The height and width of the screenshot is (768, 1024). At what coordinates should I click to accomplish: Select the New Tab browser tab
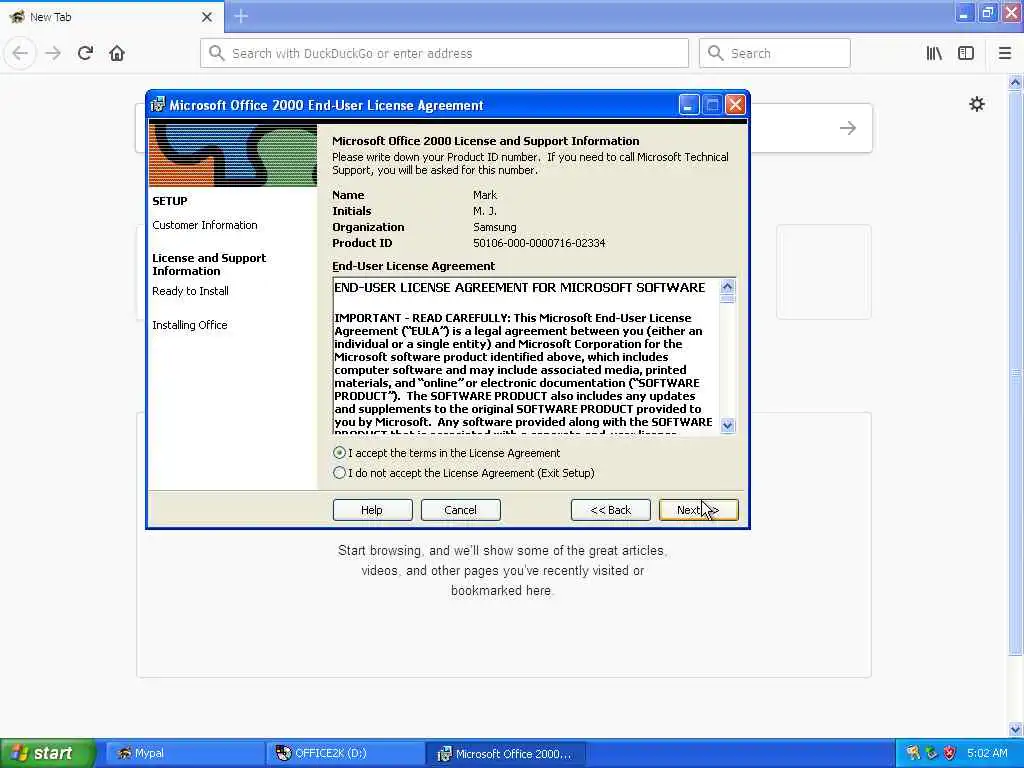[111, 17]
